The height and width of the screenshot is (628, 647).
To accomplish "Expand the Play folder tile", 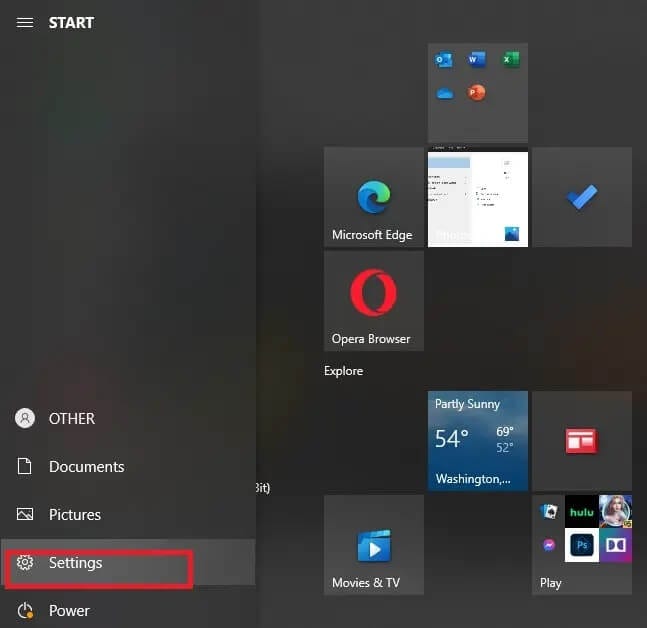I will tap(582, 545).
